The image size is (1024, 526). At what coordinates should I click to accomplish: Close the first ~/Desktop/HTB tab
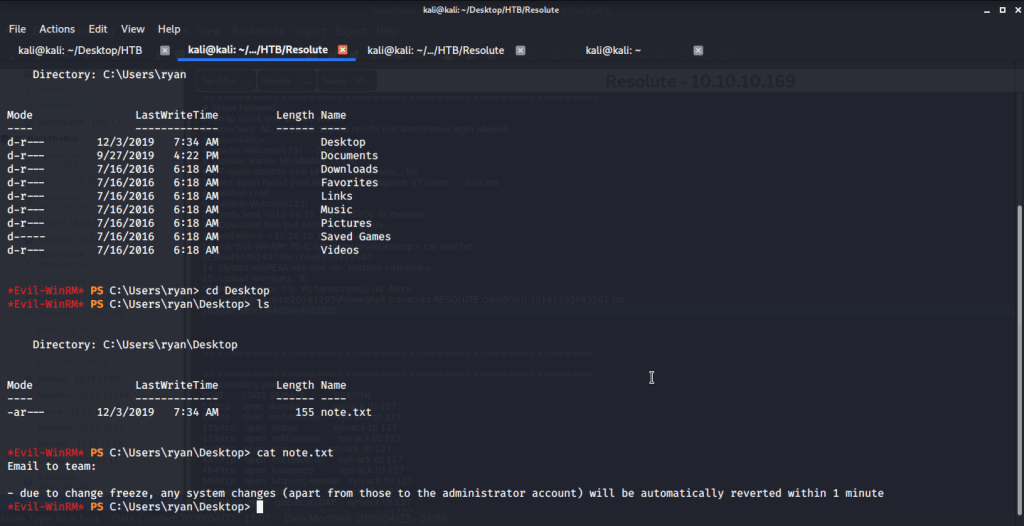164,50
